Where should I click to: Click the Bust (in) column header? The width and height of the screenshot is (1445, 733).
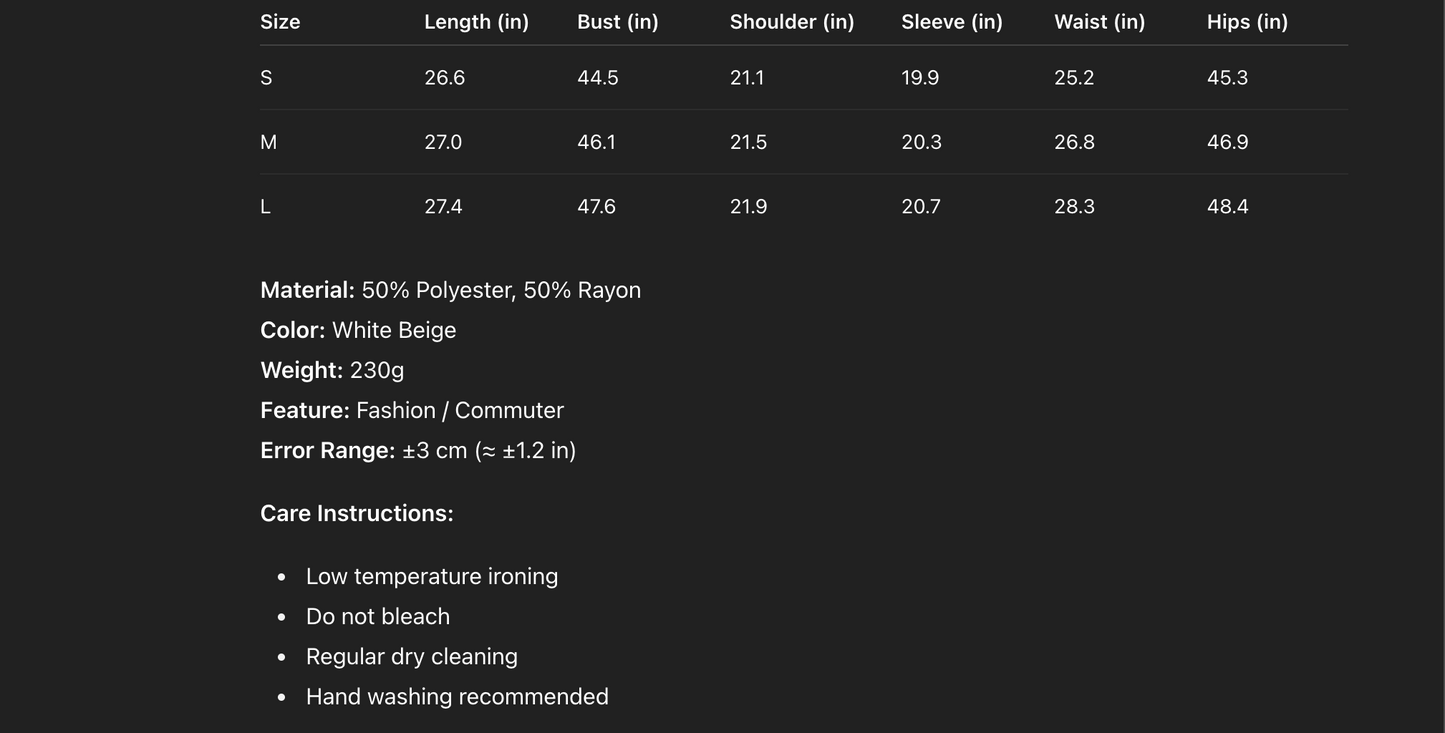617,22
